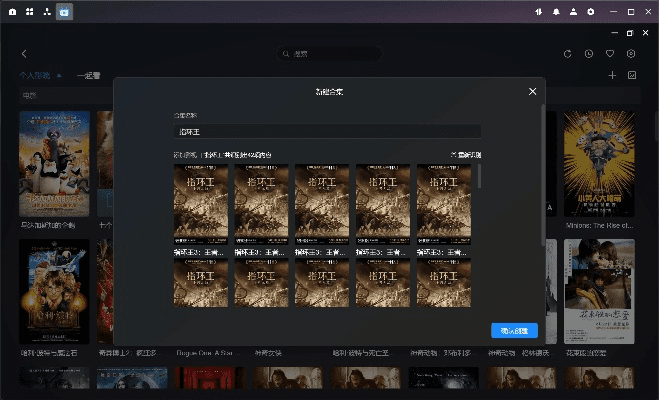
Task: Click the poster list scrollbar in dialog
Action: click(x=479, y=178)
